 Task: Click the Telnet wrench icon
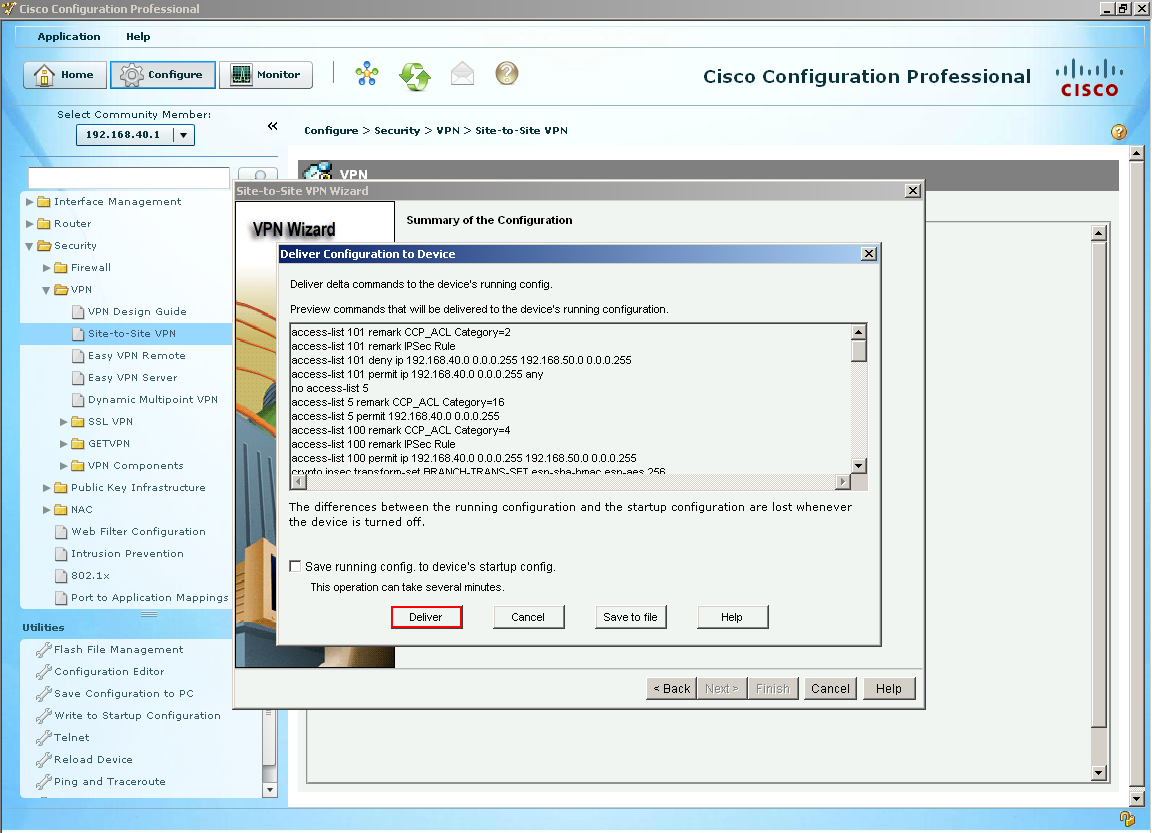(43, 738)
